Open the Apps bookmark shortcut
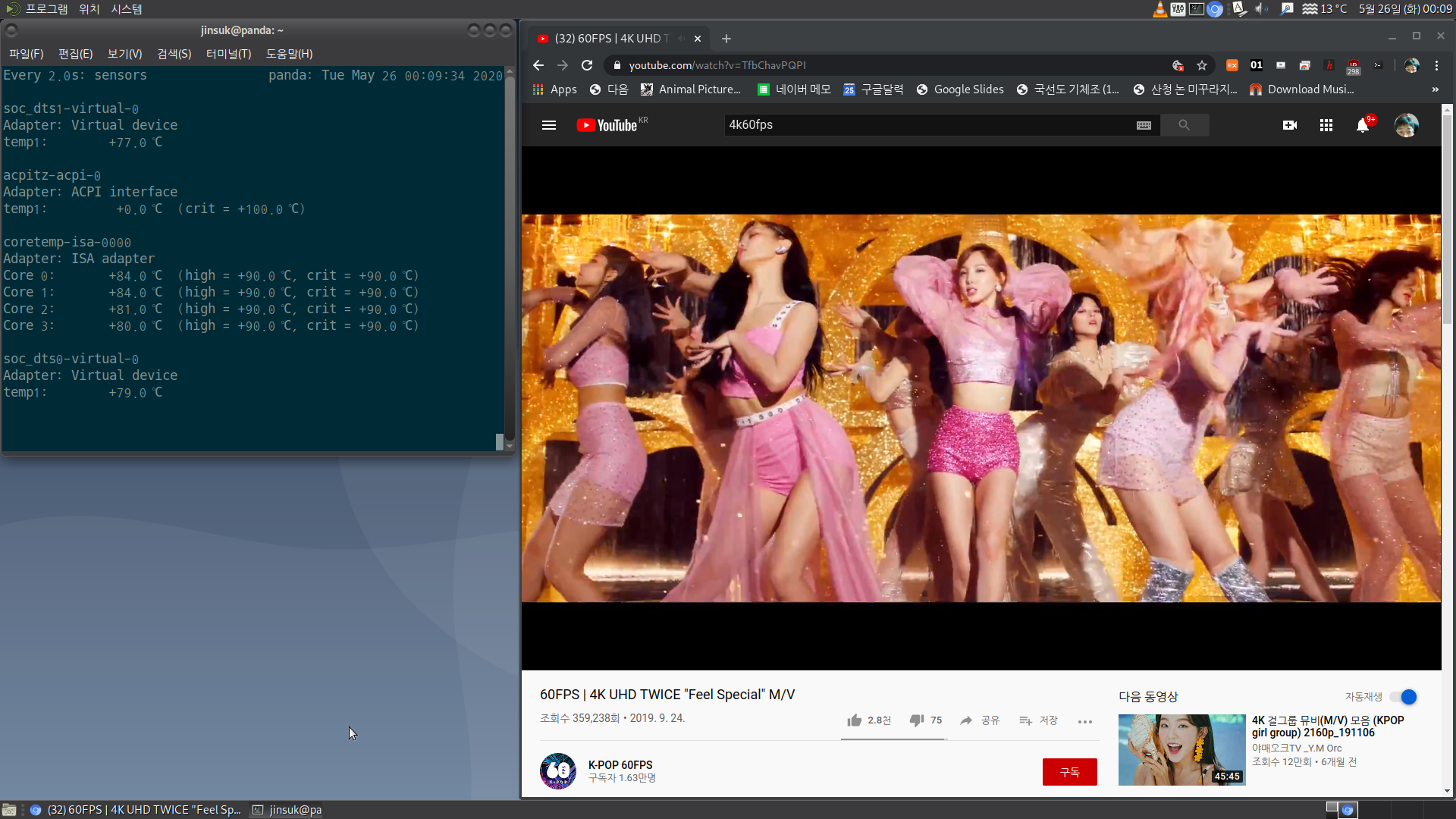1456x819 pixels. [554, 89]
